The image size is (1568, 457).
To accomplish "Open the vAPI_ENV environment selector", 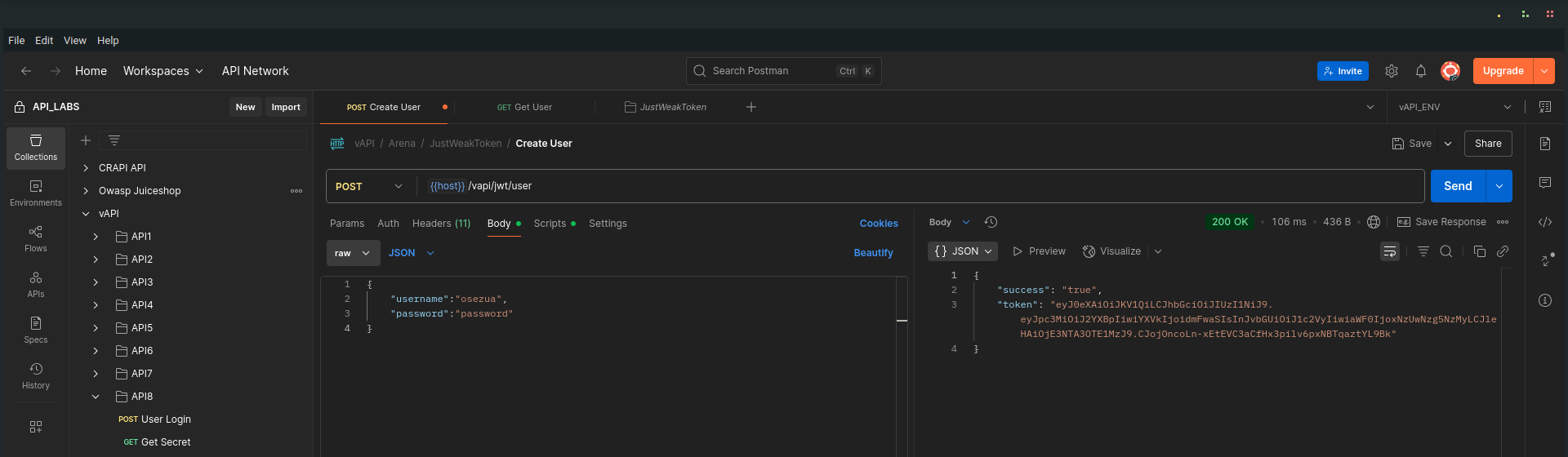I will [1454, 107].
